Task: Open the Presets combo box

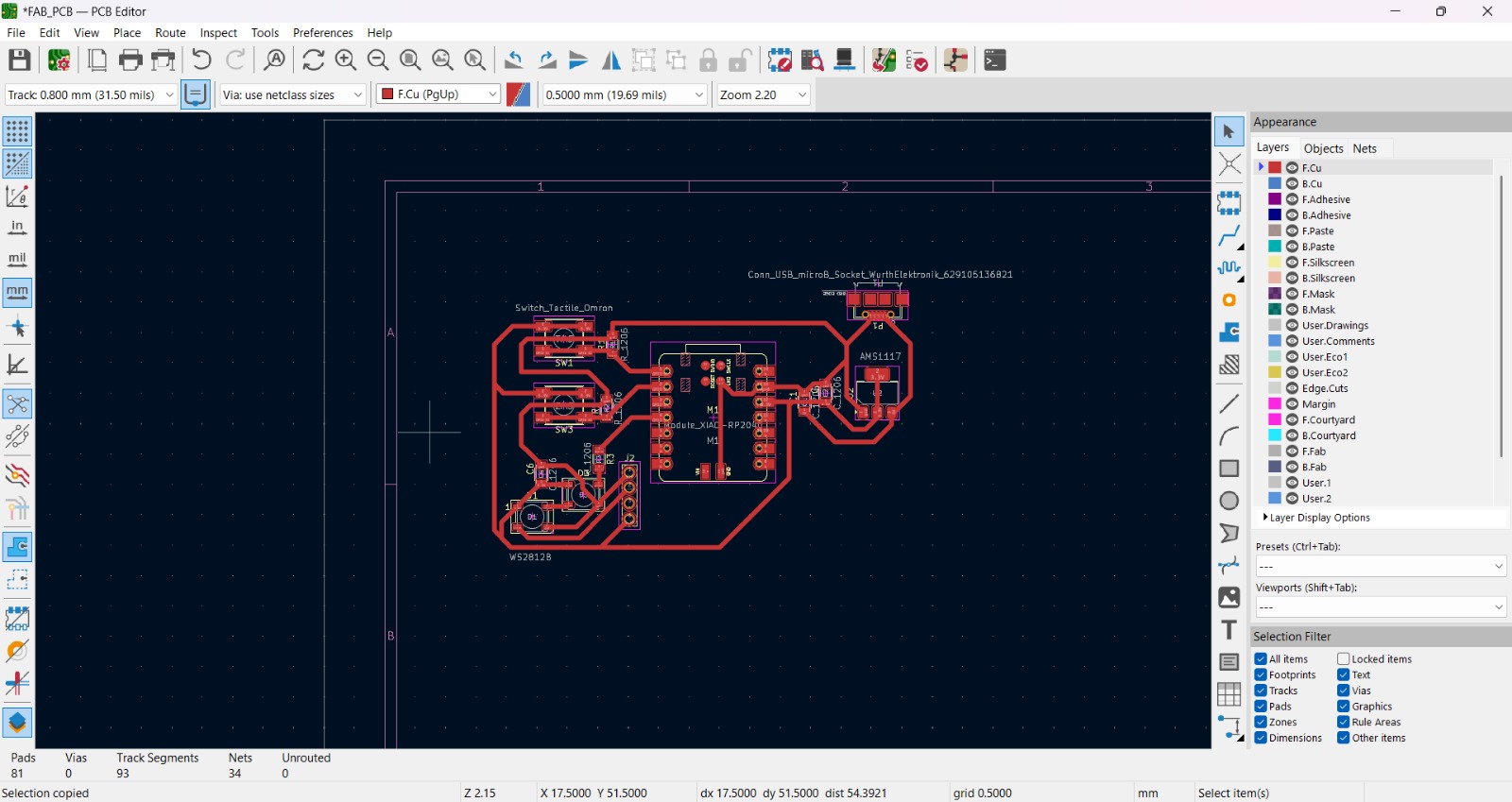Action: click(x=1379, y=567)
